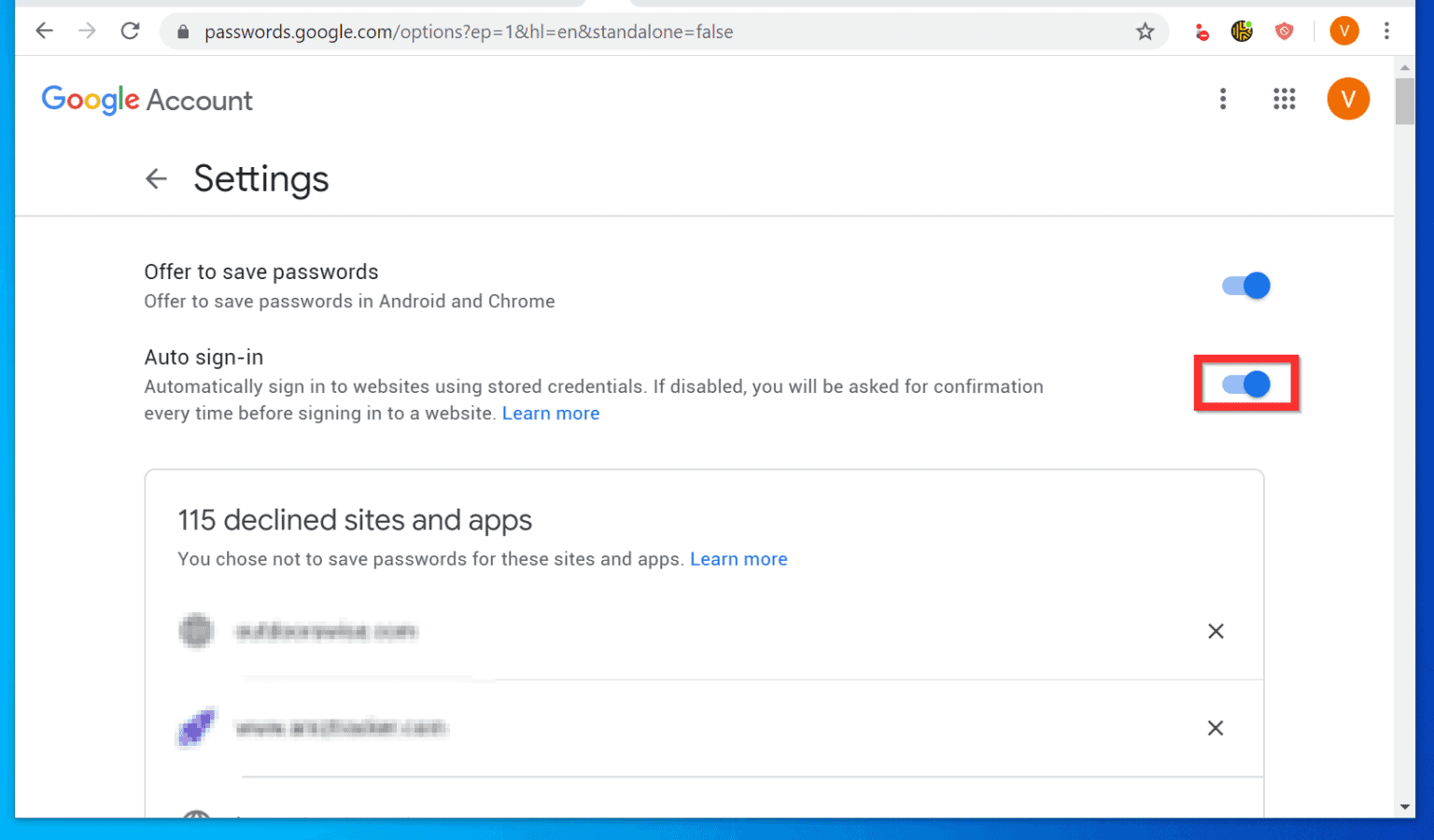Open the Google apps grid launcher
Viewport: 1434px width, 840px height.
point(1285,98)
